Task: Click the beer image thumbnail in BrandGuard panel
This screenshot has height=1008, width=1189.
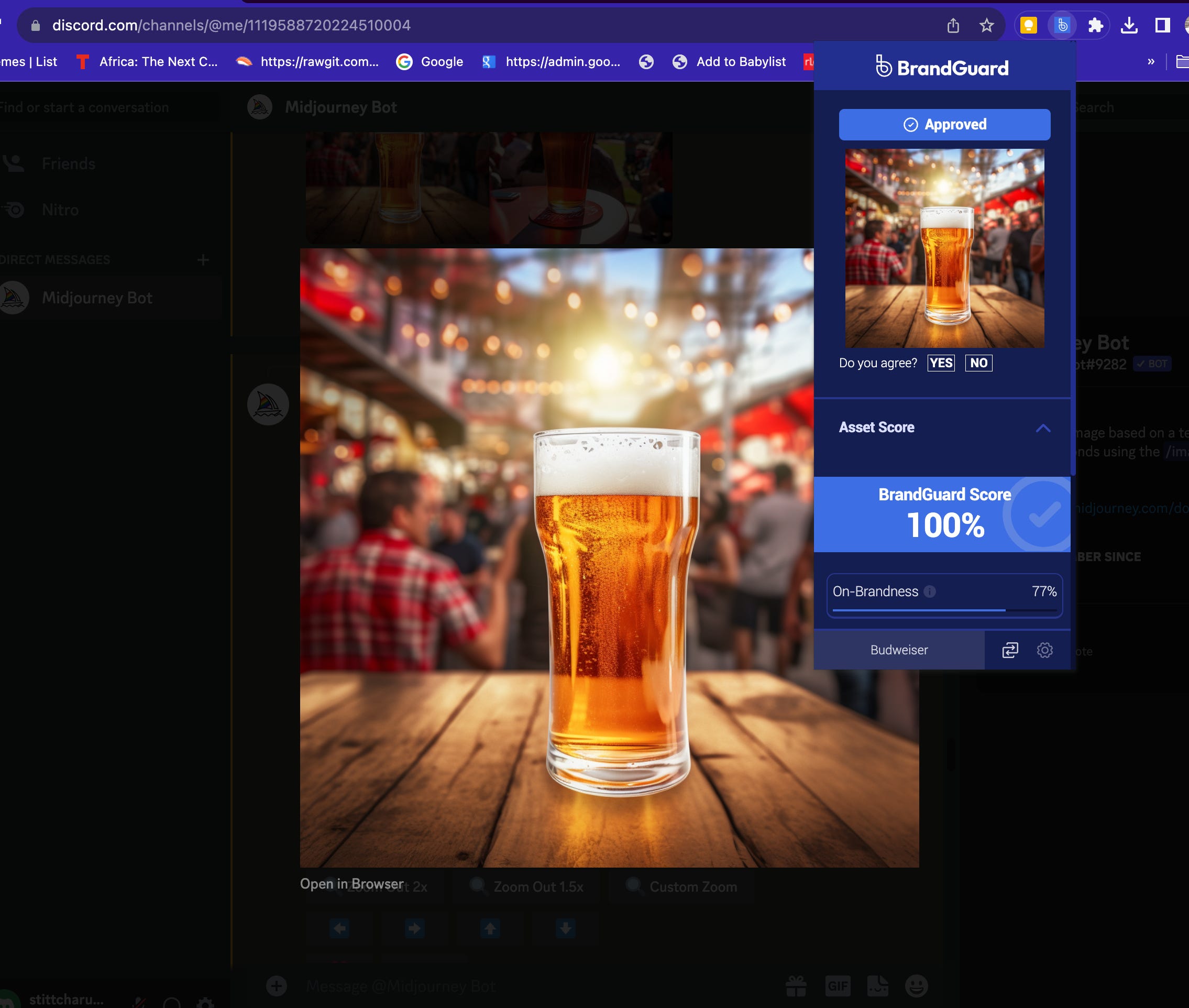Action: (944, 247)
